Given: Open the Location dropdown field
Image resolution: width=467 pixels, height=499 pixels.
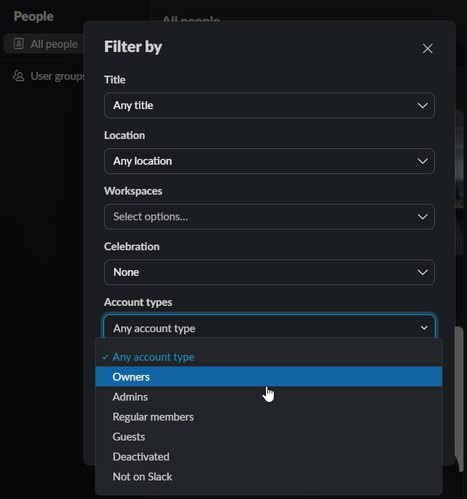Looking at the screenshot, I should coord(269,161).
